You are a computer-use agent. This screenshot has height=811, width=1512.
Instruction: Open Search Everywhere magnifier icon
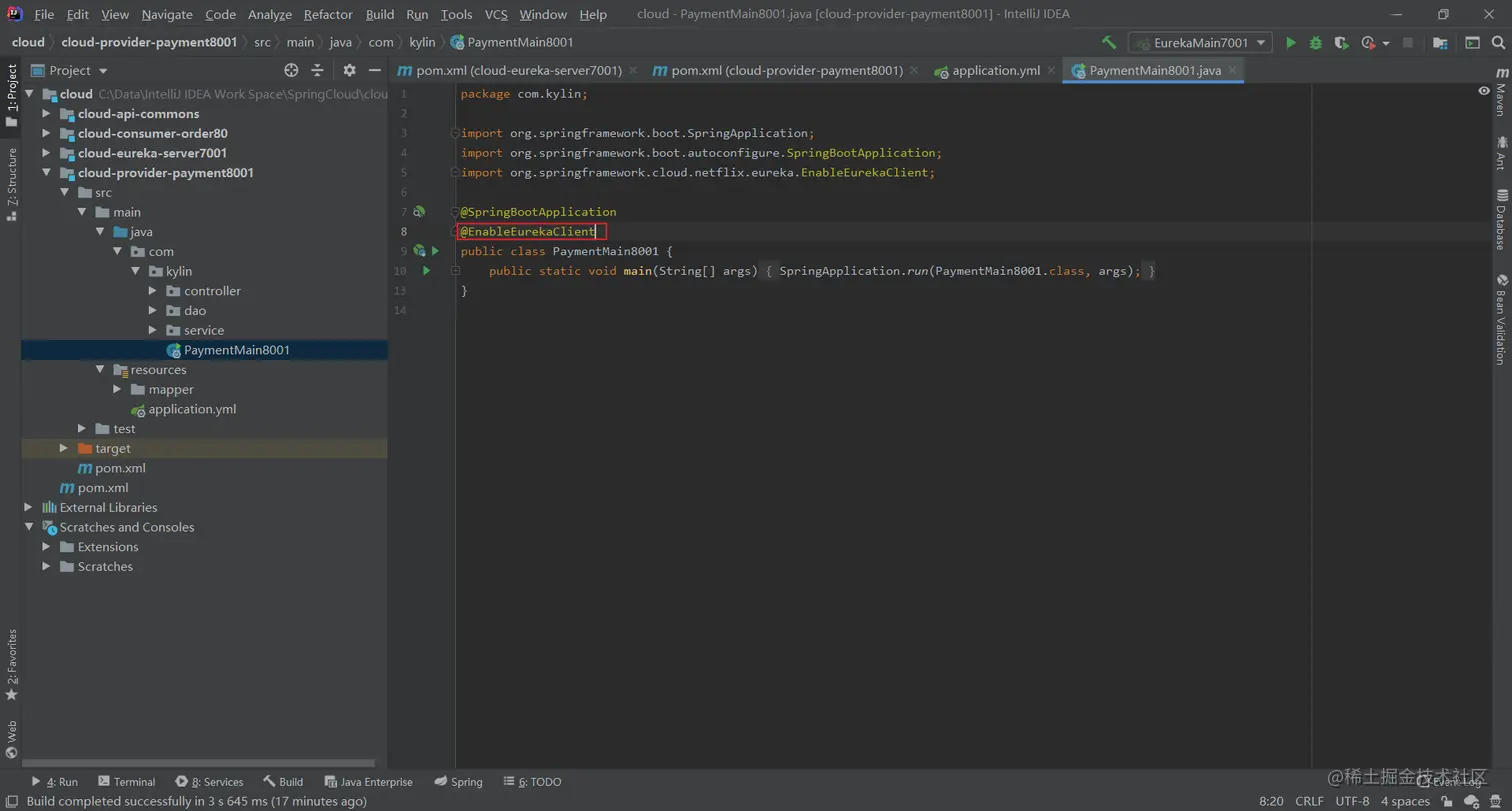pos(1499,43)
